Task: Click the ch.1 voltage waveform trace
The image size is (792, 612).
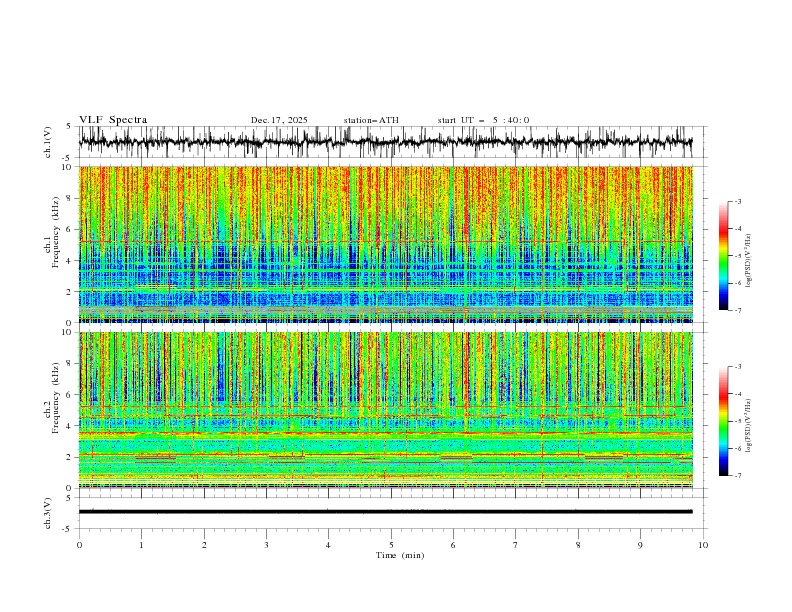Action: coord(385,142)
